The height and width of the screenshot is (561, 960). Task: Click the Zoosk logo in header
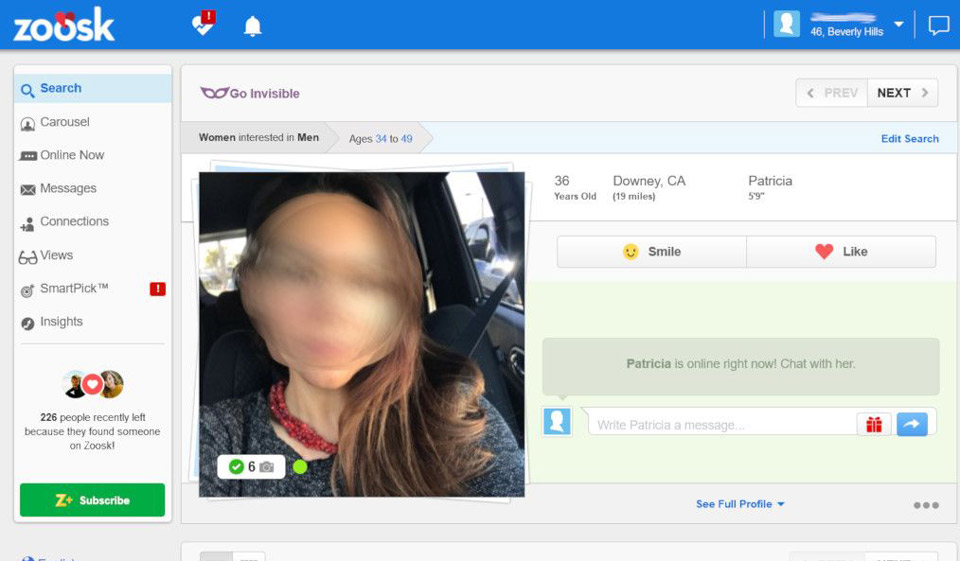click(64, 26)
